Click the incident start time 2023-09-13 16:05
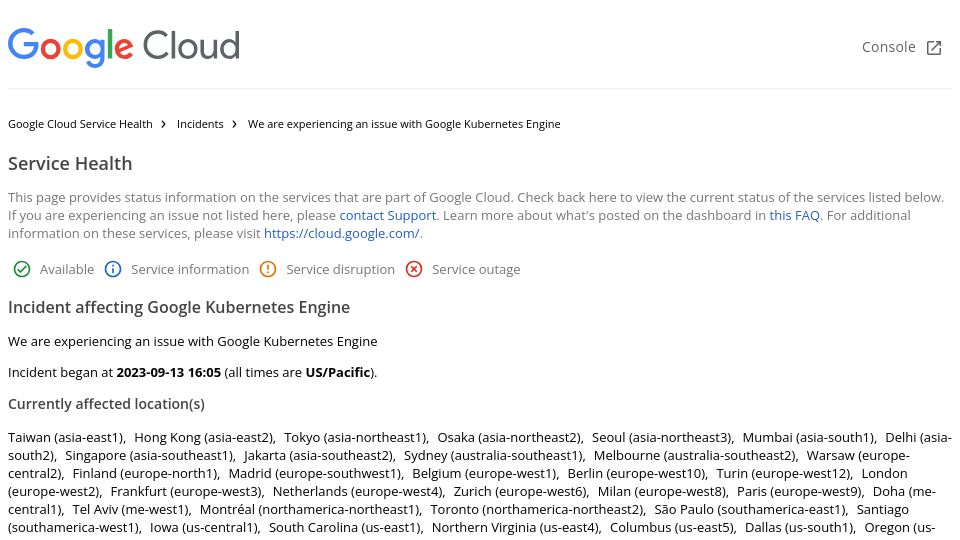This screenshot has width=960, height=540. coord(168,372)
